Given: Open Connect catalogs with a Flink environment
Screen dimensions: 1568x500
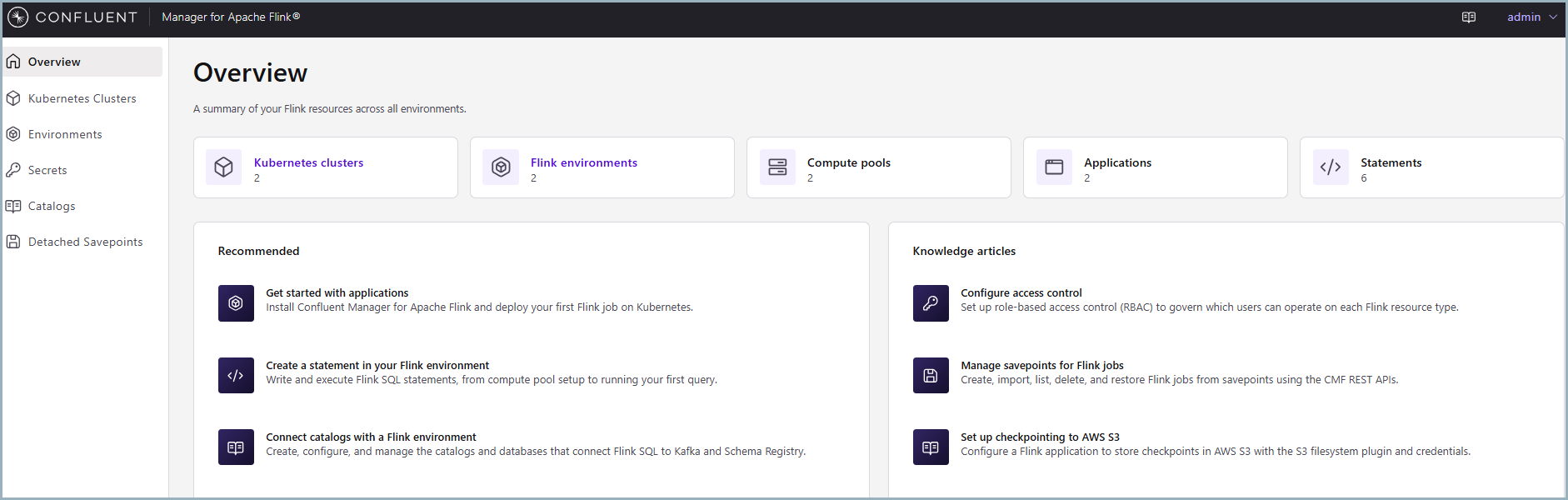Looking at the screenshot, I should (x=371, y=437).
